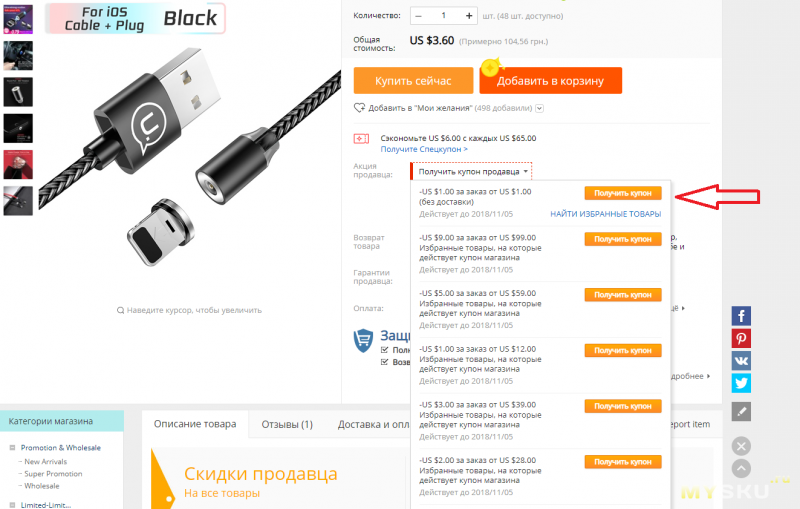Share via VK icon

[741, 361]
